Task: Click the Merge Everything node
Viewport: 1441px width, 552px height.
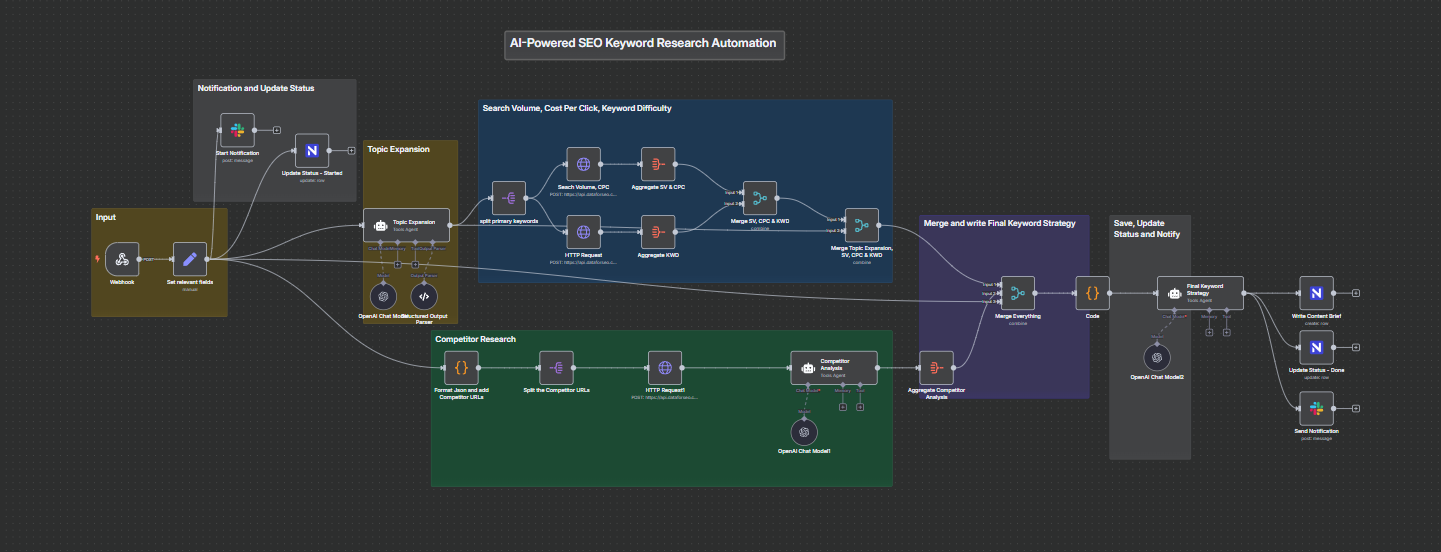Action: pos(1018,293)
